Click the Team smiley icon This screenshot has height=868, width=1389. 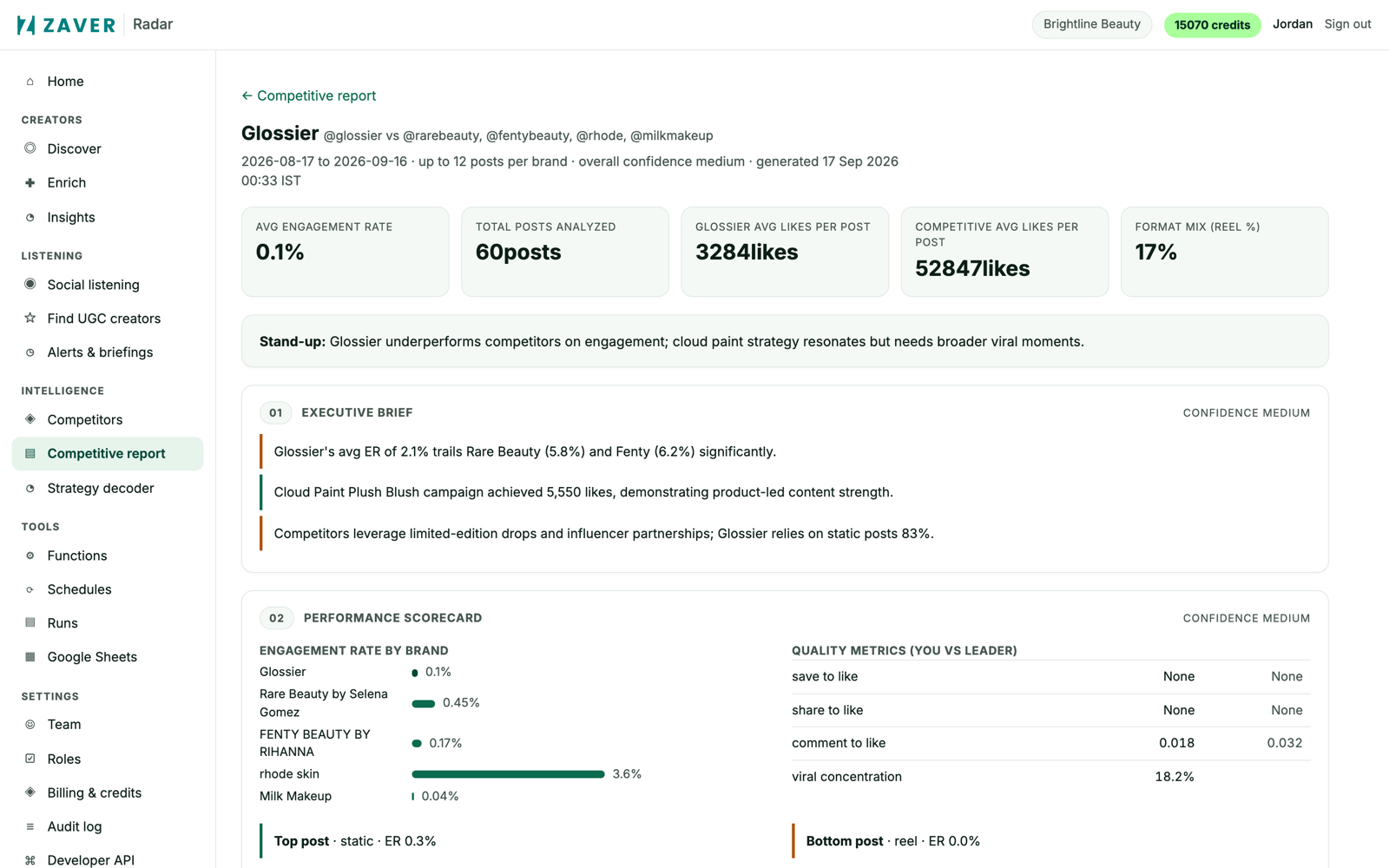point(30,724)
